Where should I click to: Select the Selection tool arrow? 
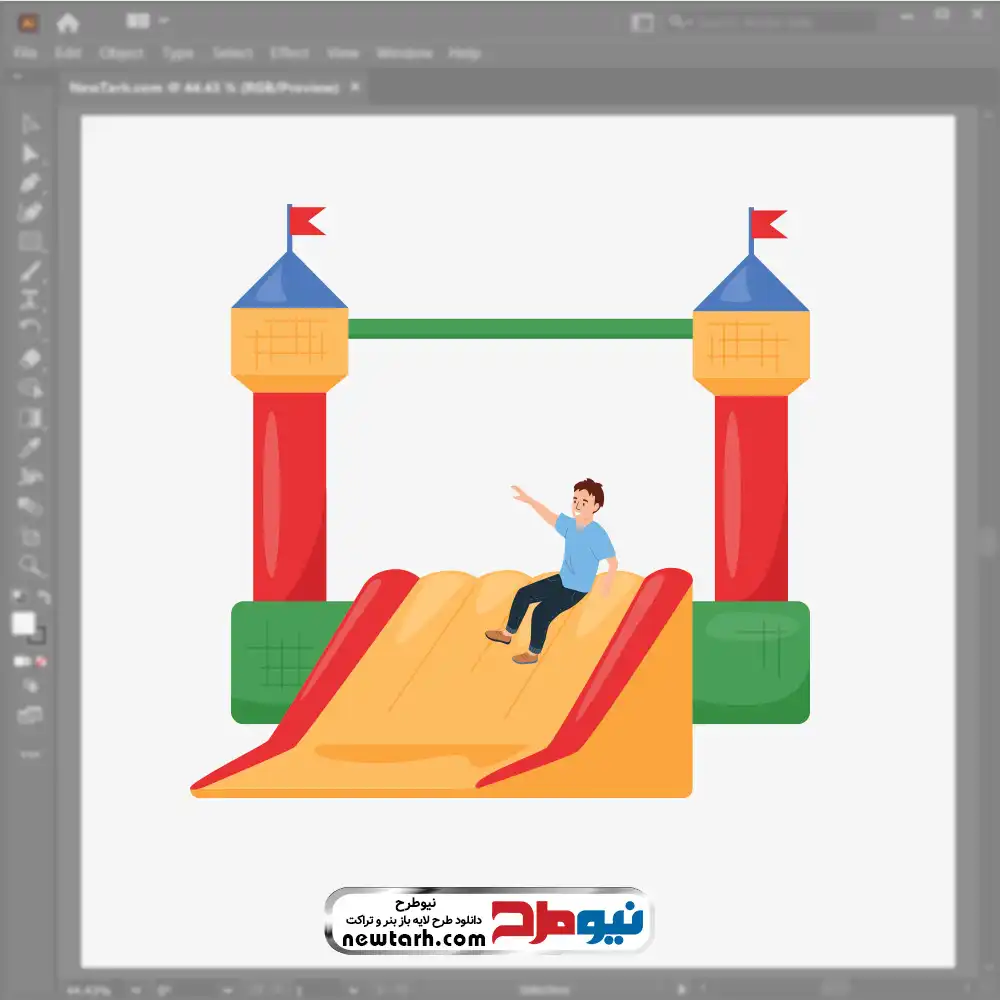(29, 124)
